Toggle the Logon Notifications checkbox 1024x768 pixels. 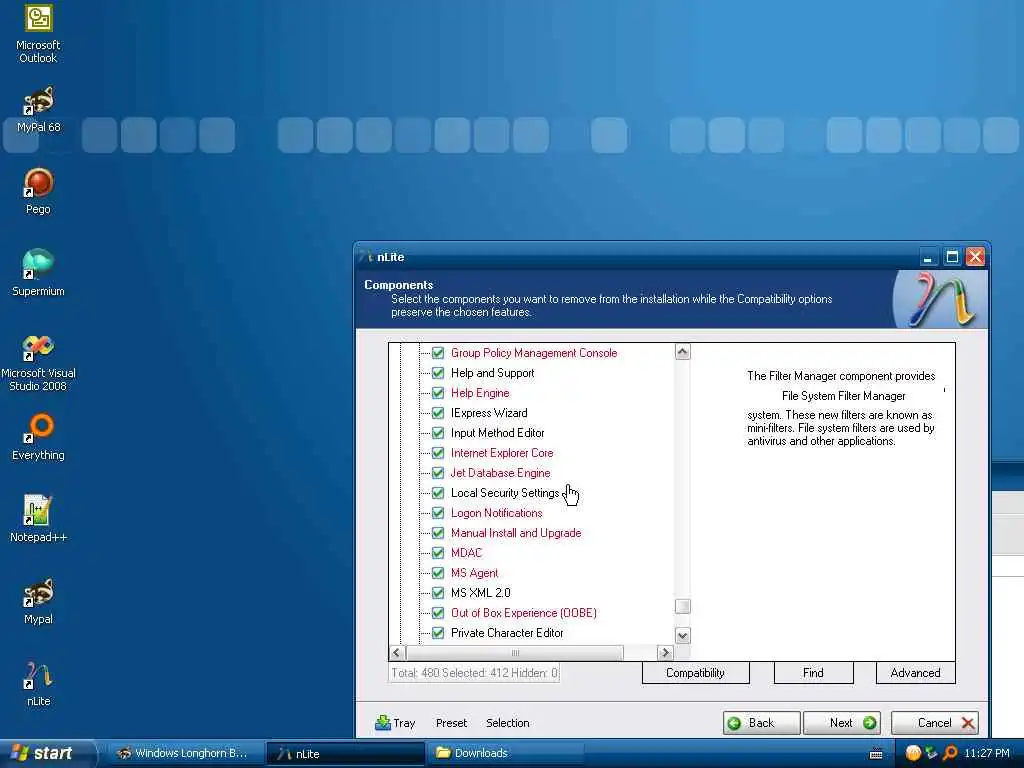[438, 513]
